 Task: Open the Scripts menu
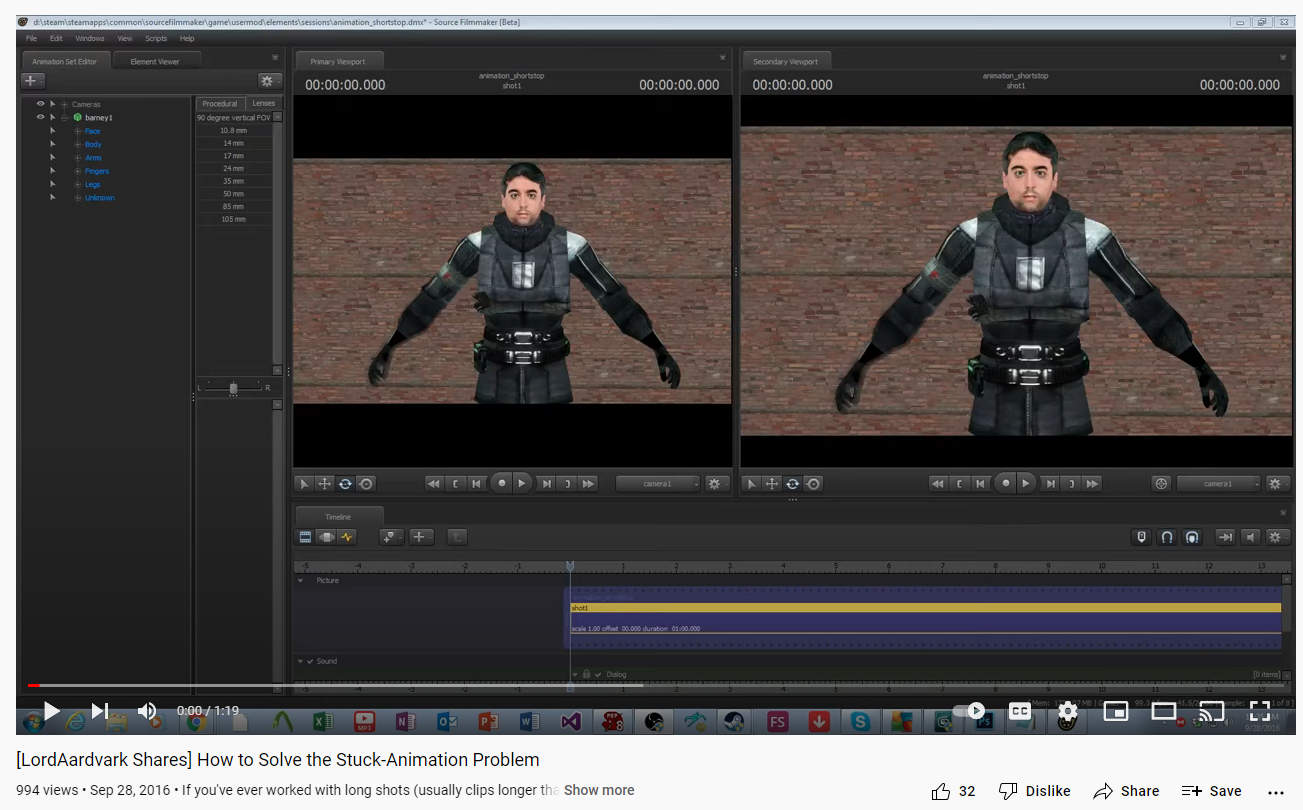(x=156, y=38)
